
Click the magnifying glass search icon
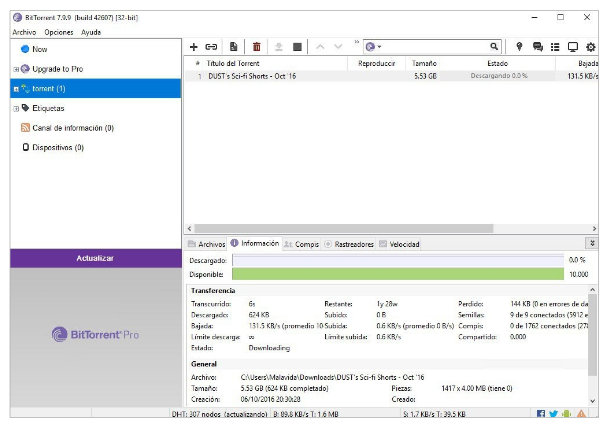494,47
